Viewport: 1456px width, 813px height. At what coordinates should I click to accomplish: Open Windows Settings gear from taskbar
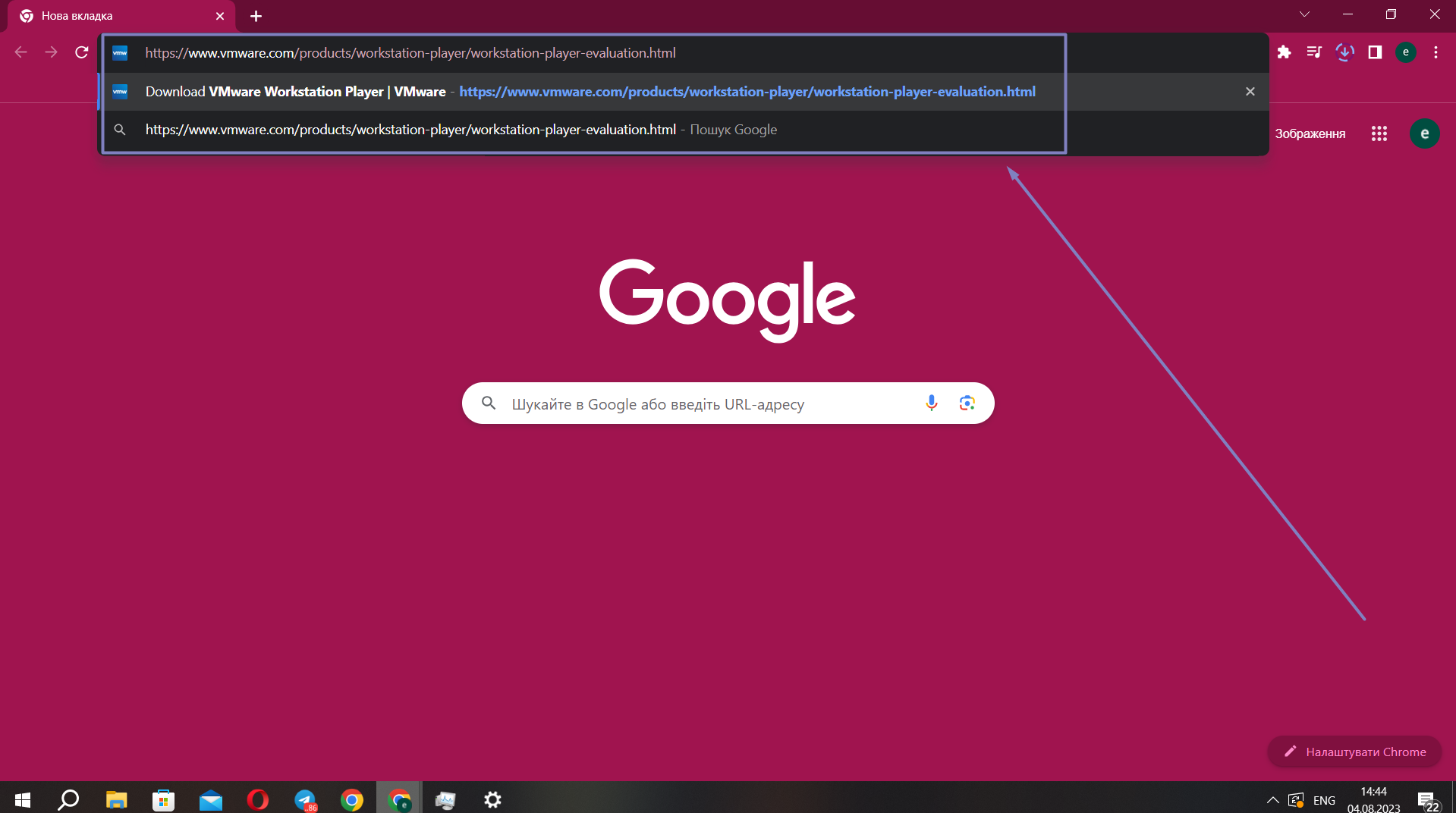[492, 799]
